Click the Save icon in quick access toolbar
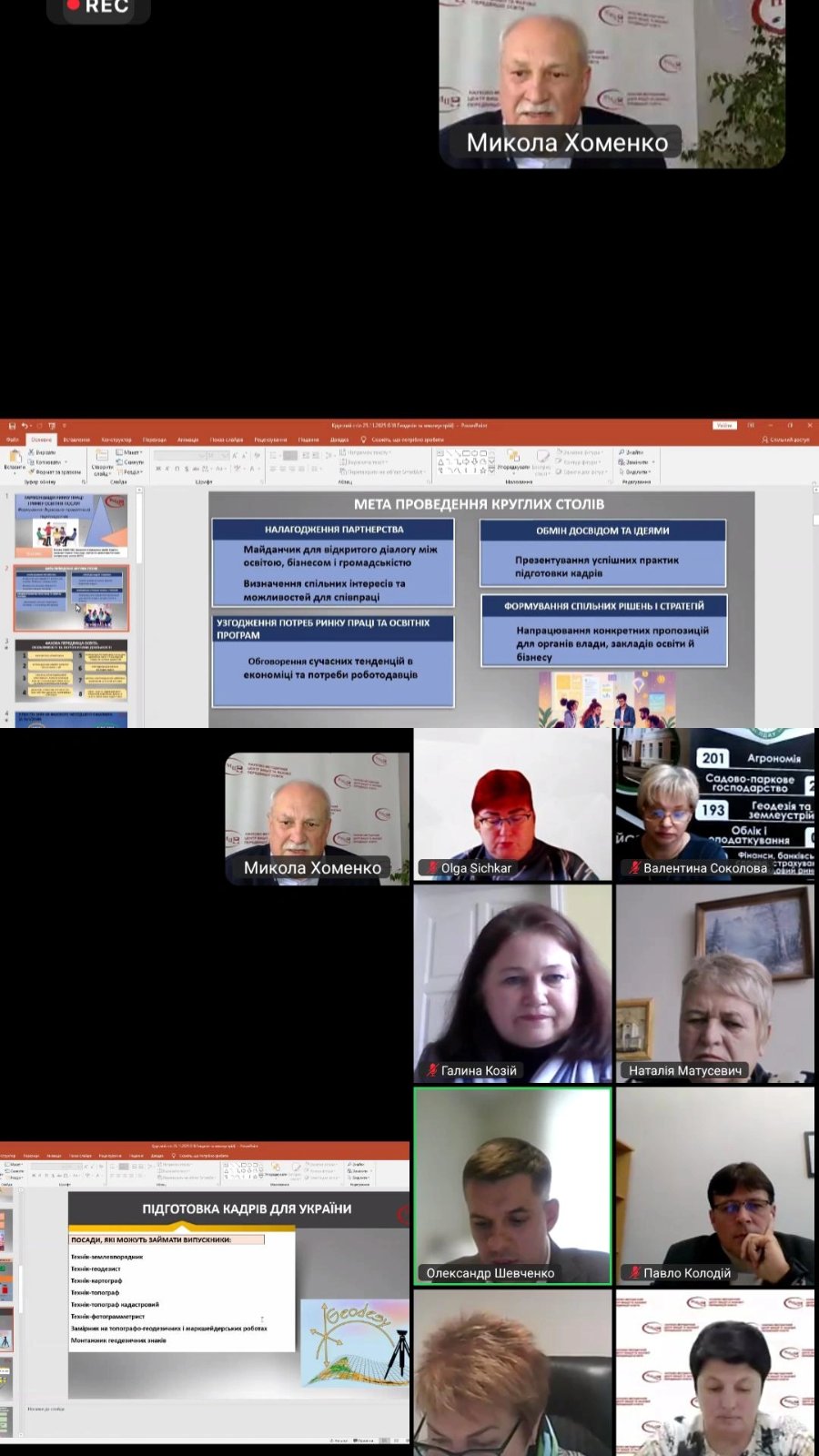Screen dimensions: 819x1456 [12, 425]
